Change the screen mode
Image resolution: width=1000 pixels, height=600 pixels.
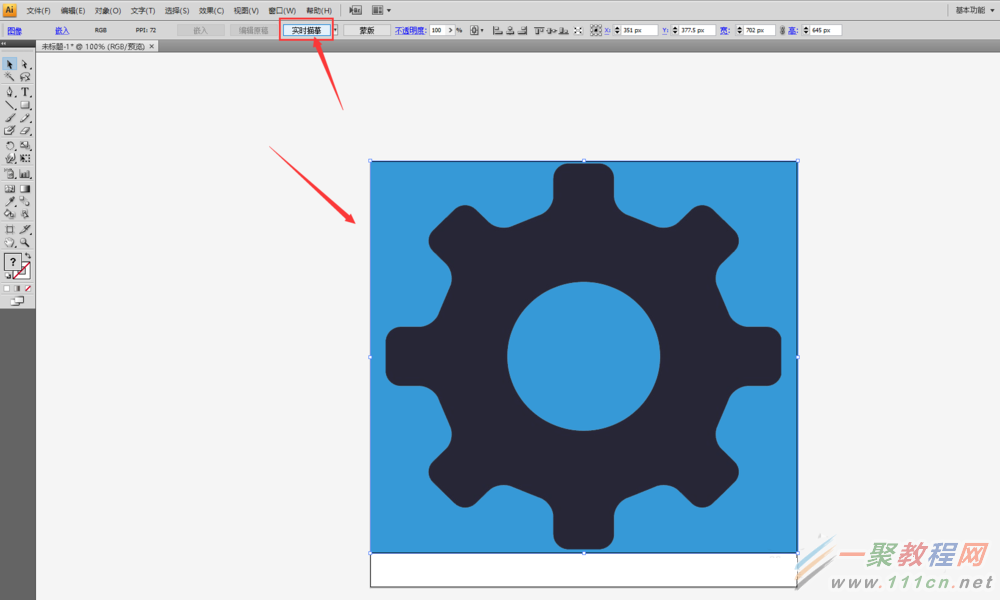17,301
